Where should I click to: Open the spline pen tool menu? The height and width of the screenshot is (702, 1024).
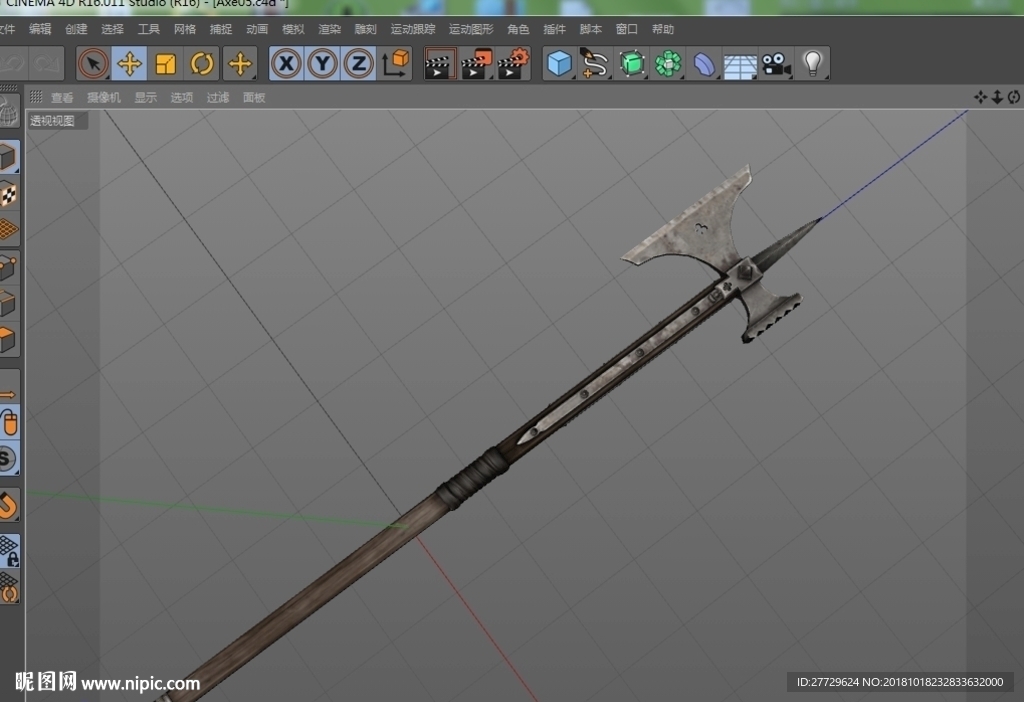point(594,64)
